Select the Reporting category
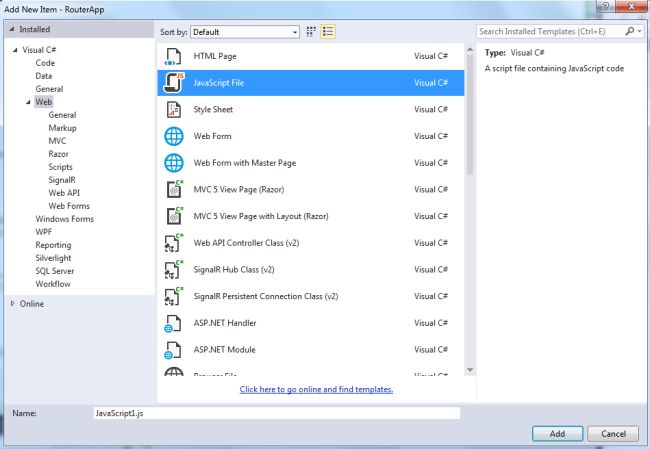Image resolution: width=650 pixels, height=449 pixels. [53, 245]
